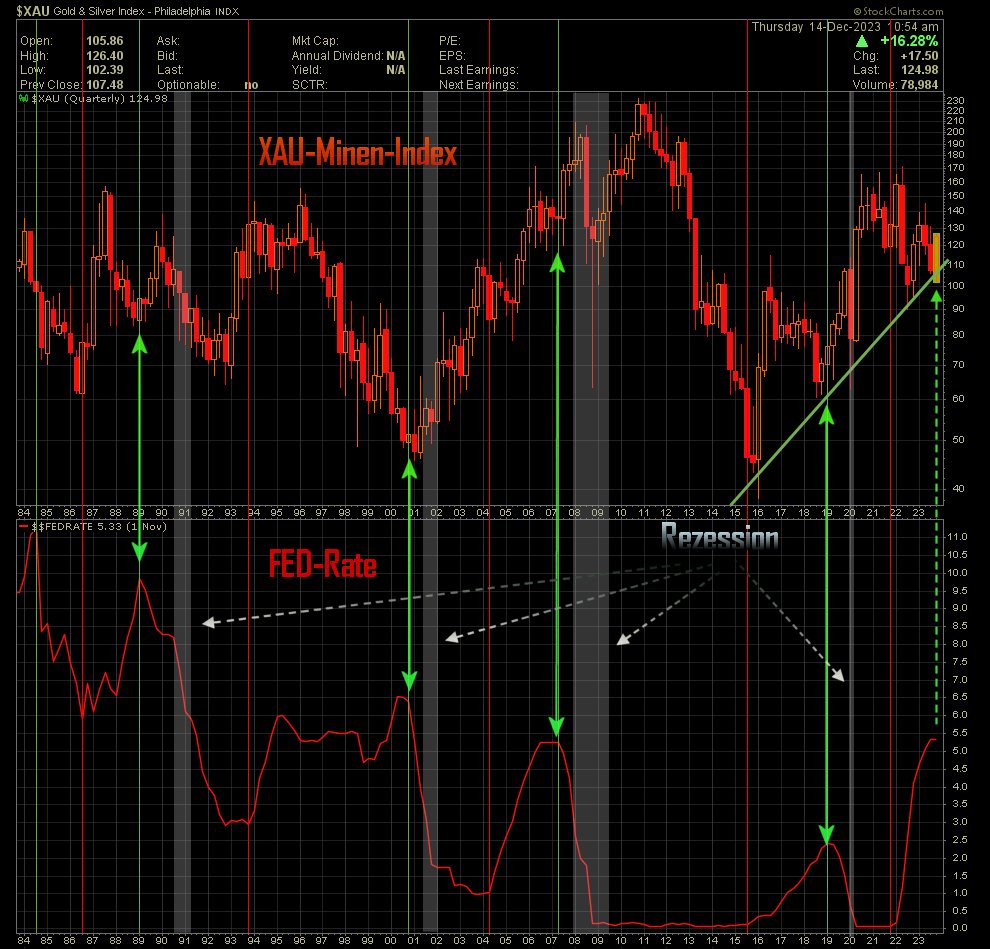This screenshot has width=990, height=949.
Task: Click the latest orange quarterly candle of XAU
Action: pos(936,258)
